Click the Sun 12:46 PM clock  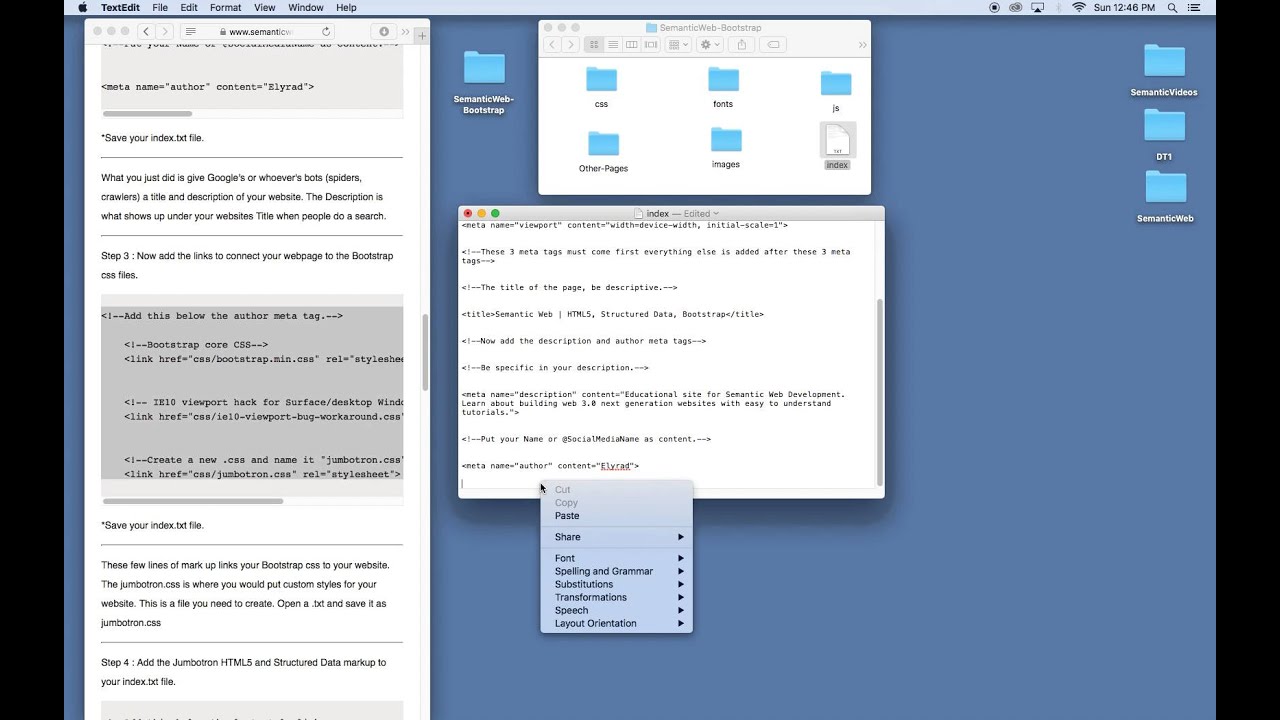coord(1124,7)
